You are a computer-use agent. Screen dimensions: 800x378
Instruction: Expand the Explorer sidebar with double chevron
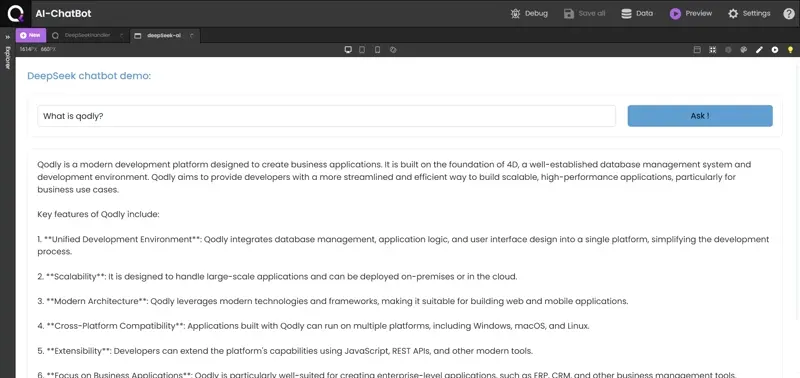tap(7, 37)
